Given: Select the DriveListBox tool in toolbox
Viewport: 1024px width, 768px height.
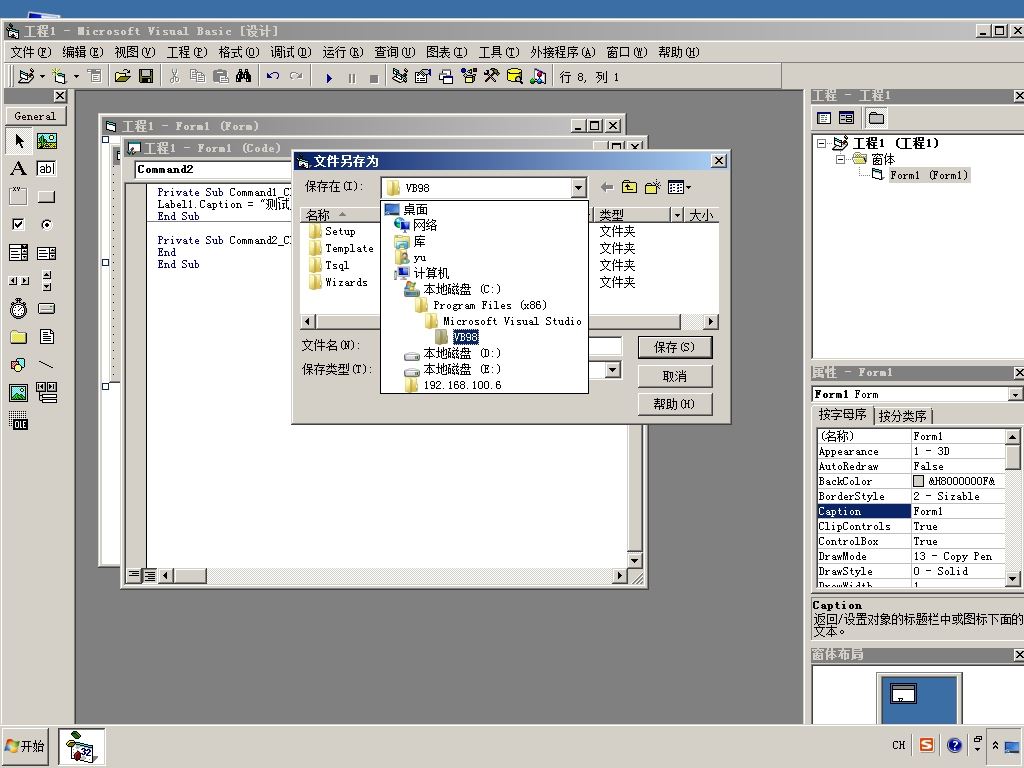Looking at the screenshot, I should point(46,308).
